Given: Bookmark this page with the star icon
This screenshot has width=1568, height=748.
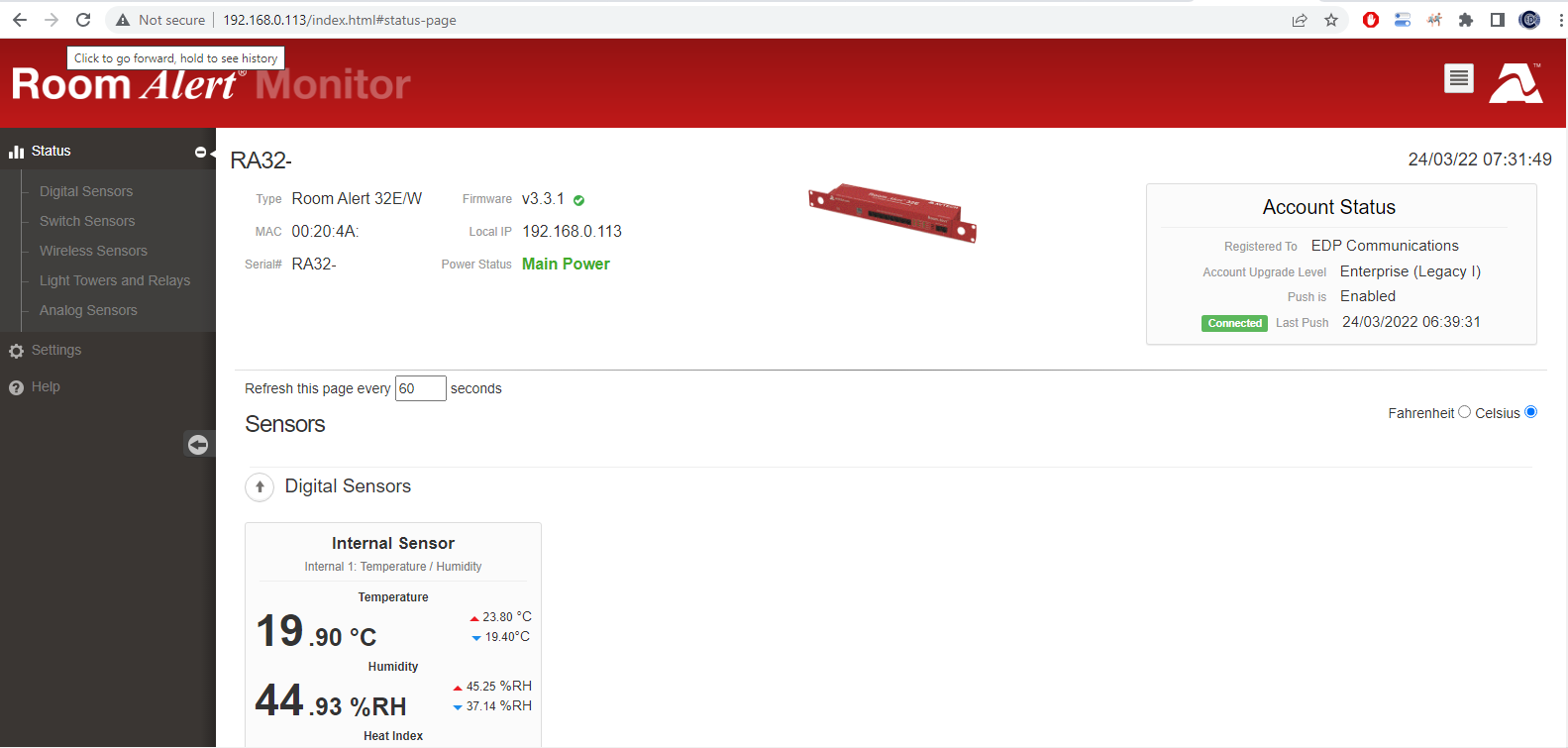Looking at the screenshot, I should click(1331, 20).
